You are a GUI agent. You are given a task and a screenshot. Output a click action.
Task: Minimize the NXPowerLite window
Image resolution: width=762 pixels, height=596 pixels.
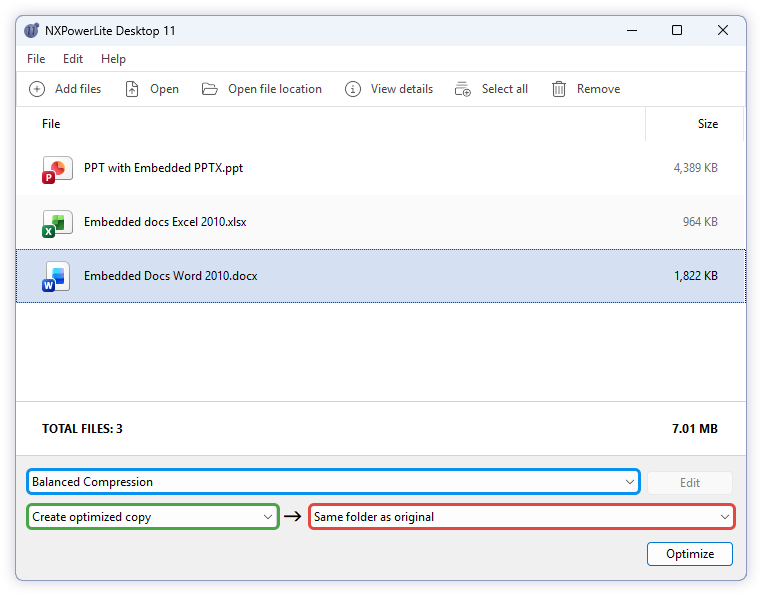[x=632, y=30]
